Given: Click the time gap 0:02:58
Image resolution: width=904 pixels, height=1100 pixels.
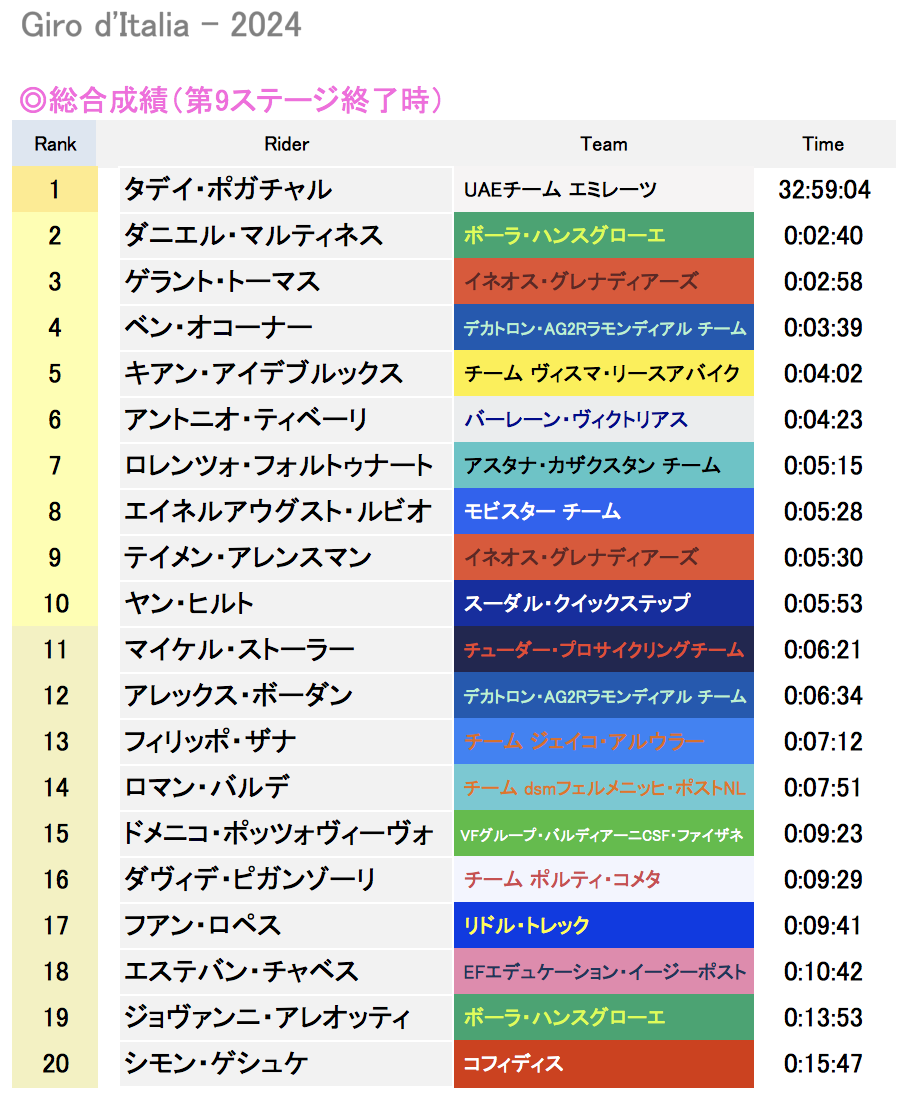Looking at the screenshot, I should [824, 281].
